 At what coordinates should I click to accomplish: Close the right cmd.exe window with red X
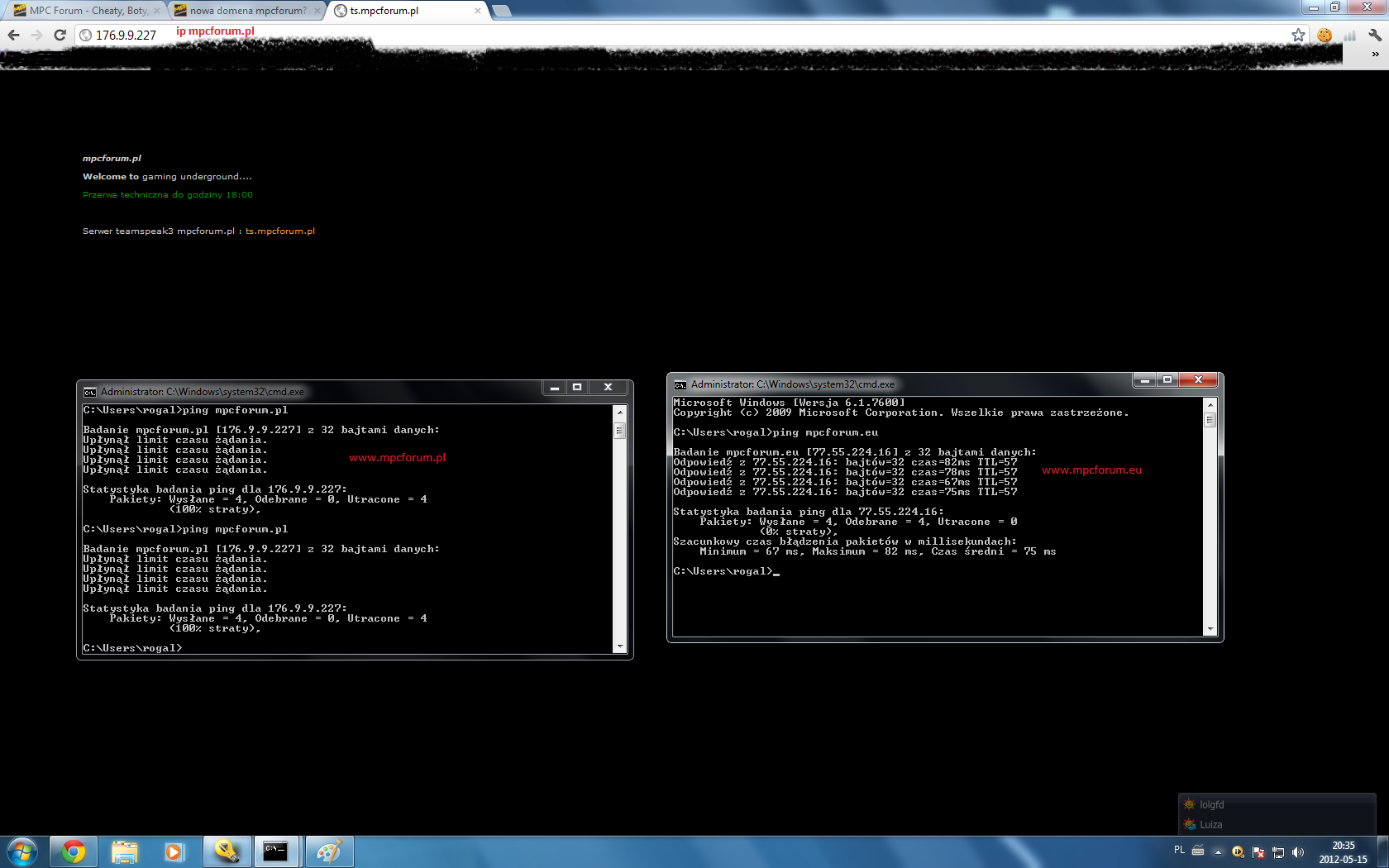tap(1198, 380)
